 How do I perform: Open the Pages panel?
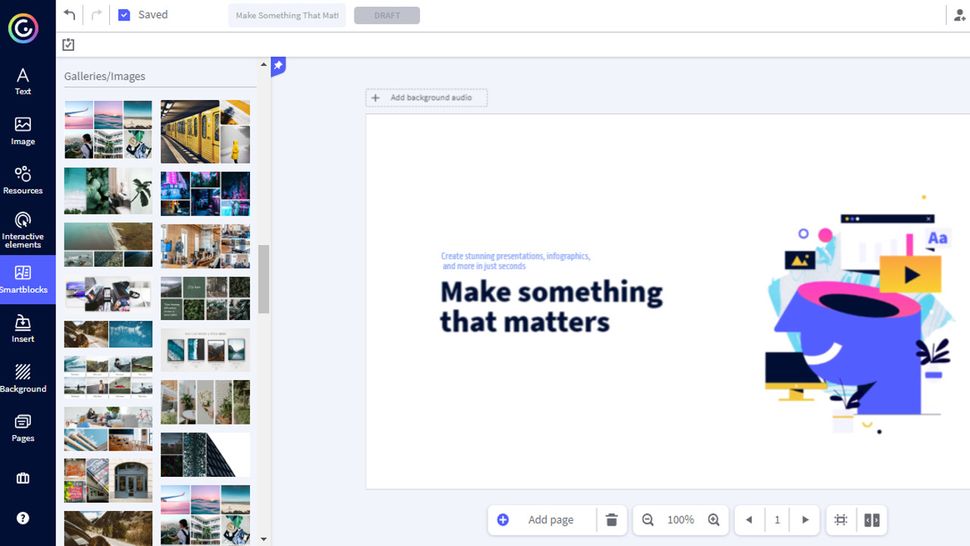(x=23, y=428)
